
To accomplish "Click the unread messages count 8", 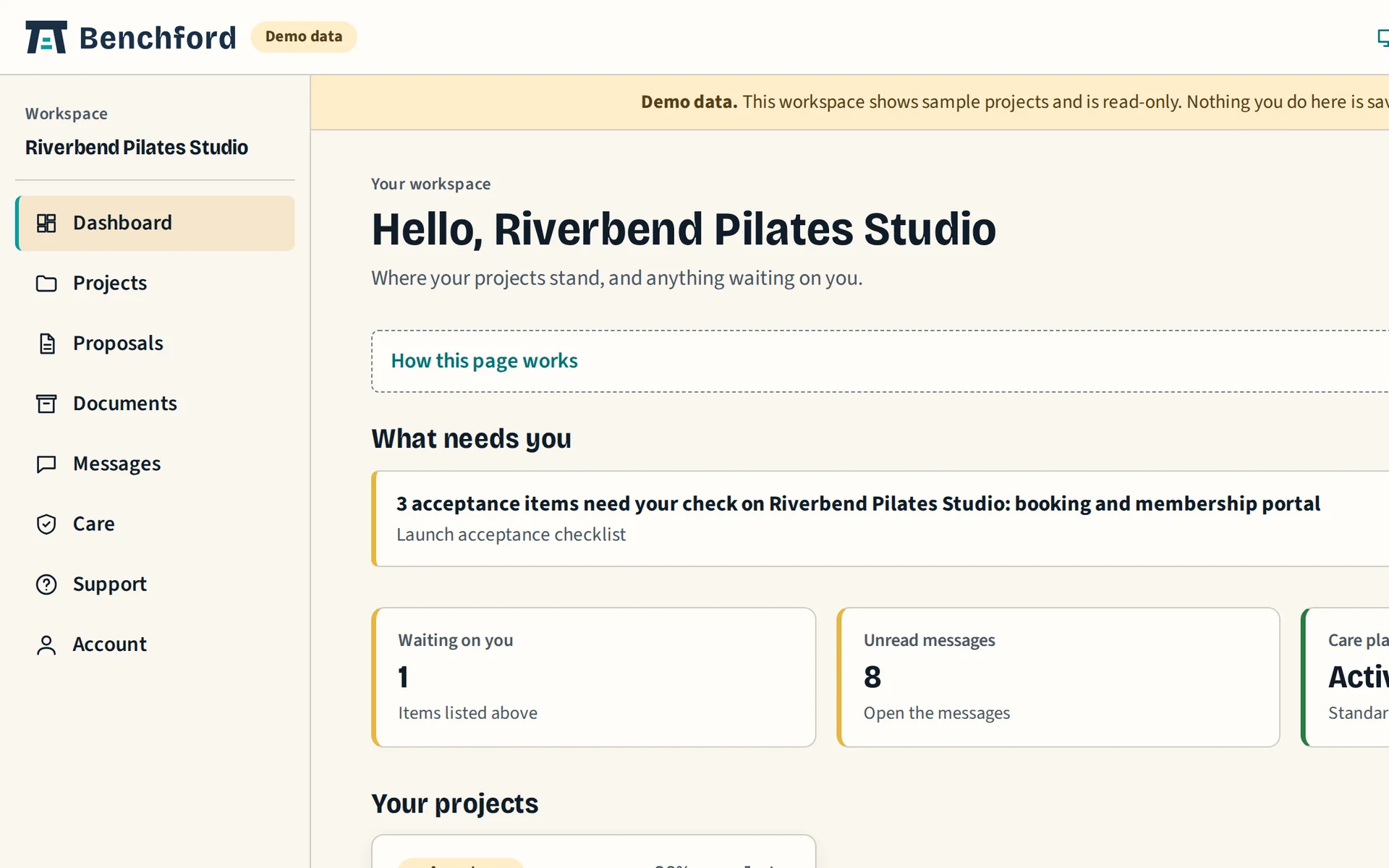I will coord(872,677).
